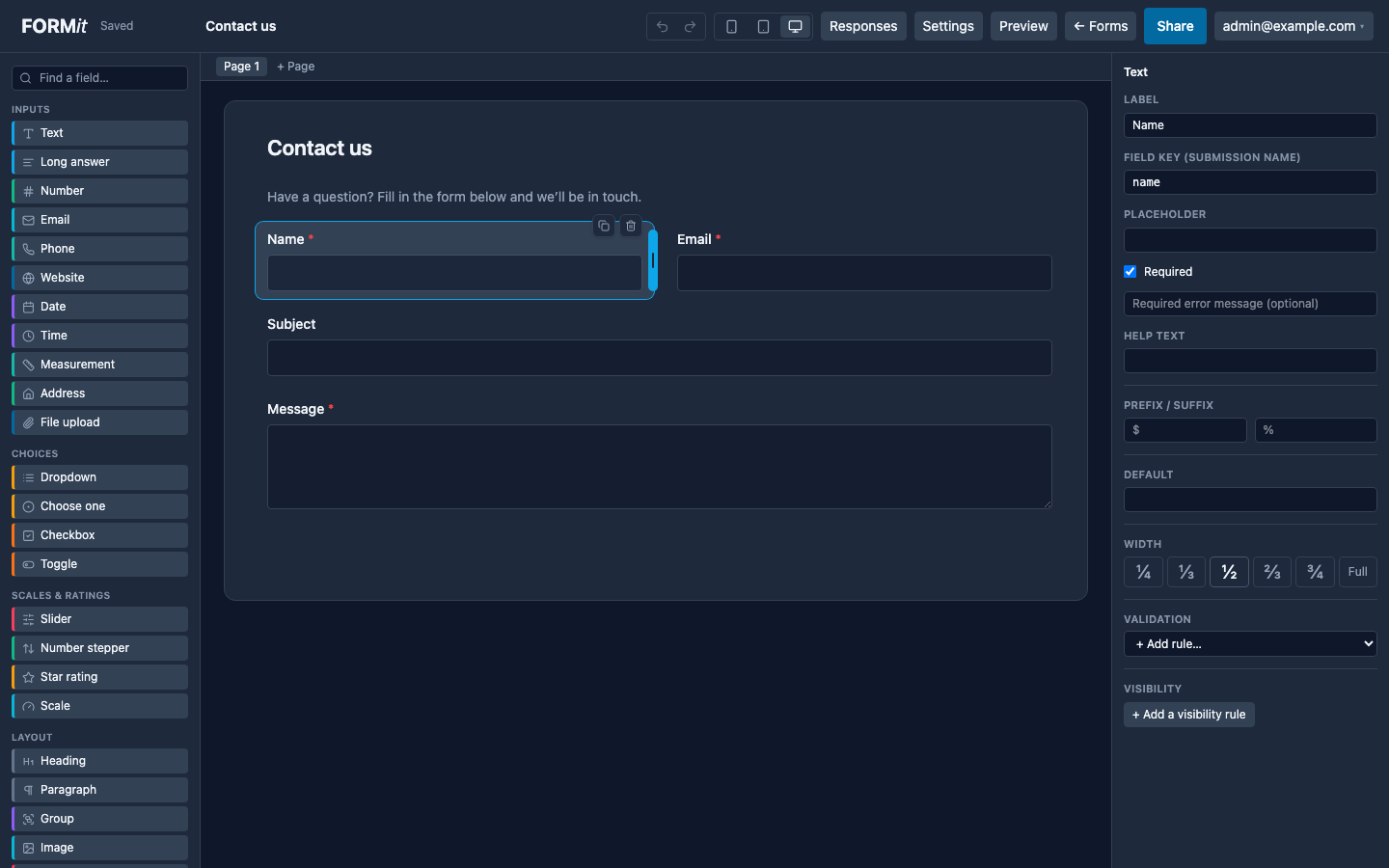Add a Long answer field
The width and height of the screenshot is (1389, 868).
pyautogui.click(x=99, y=162)
